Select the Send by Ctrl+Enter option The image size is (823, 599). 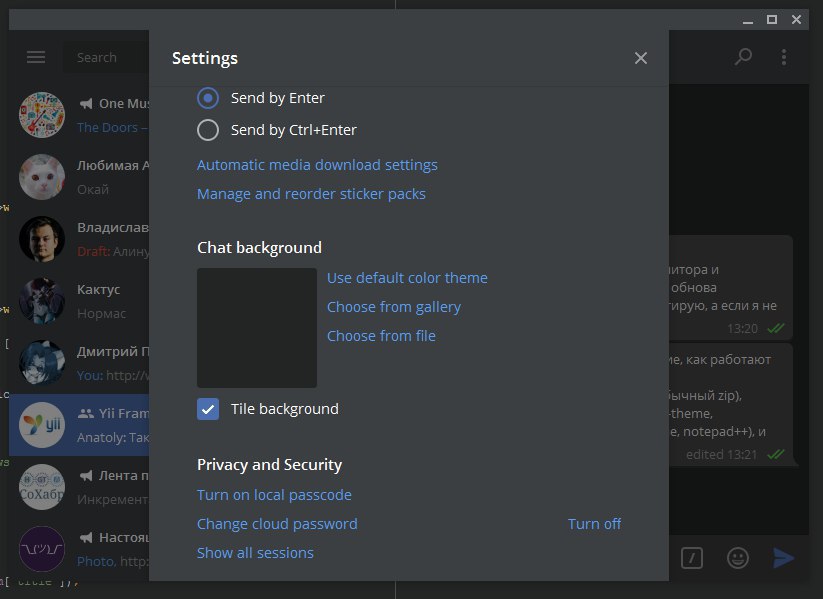(x=208, y=129)
